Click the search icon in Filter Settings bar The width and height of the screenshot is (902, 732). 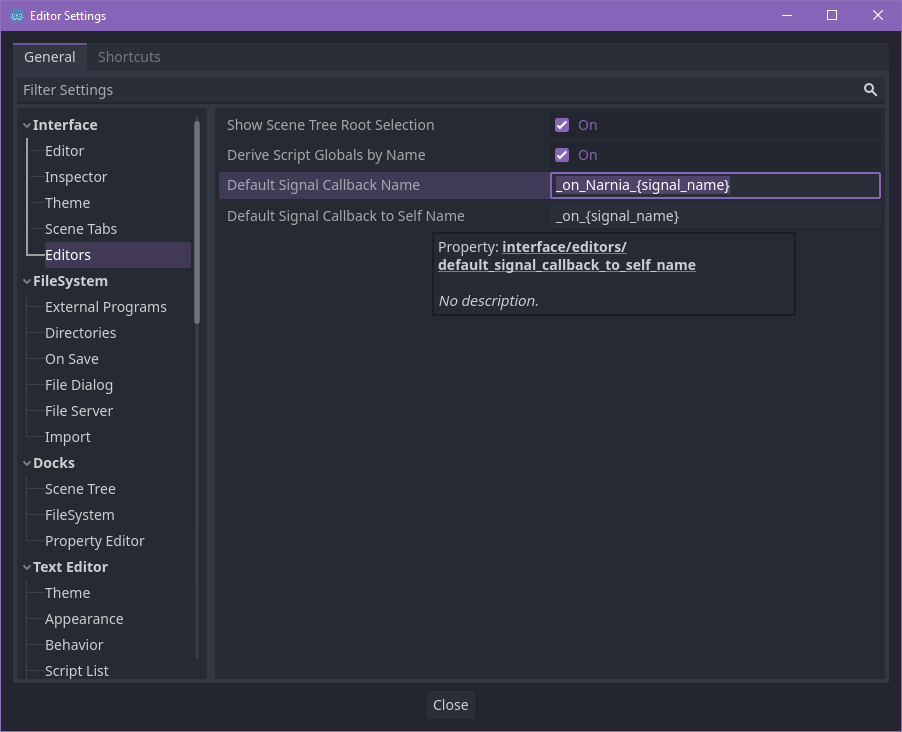[x=869, y=89]
